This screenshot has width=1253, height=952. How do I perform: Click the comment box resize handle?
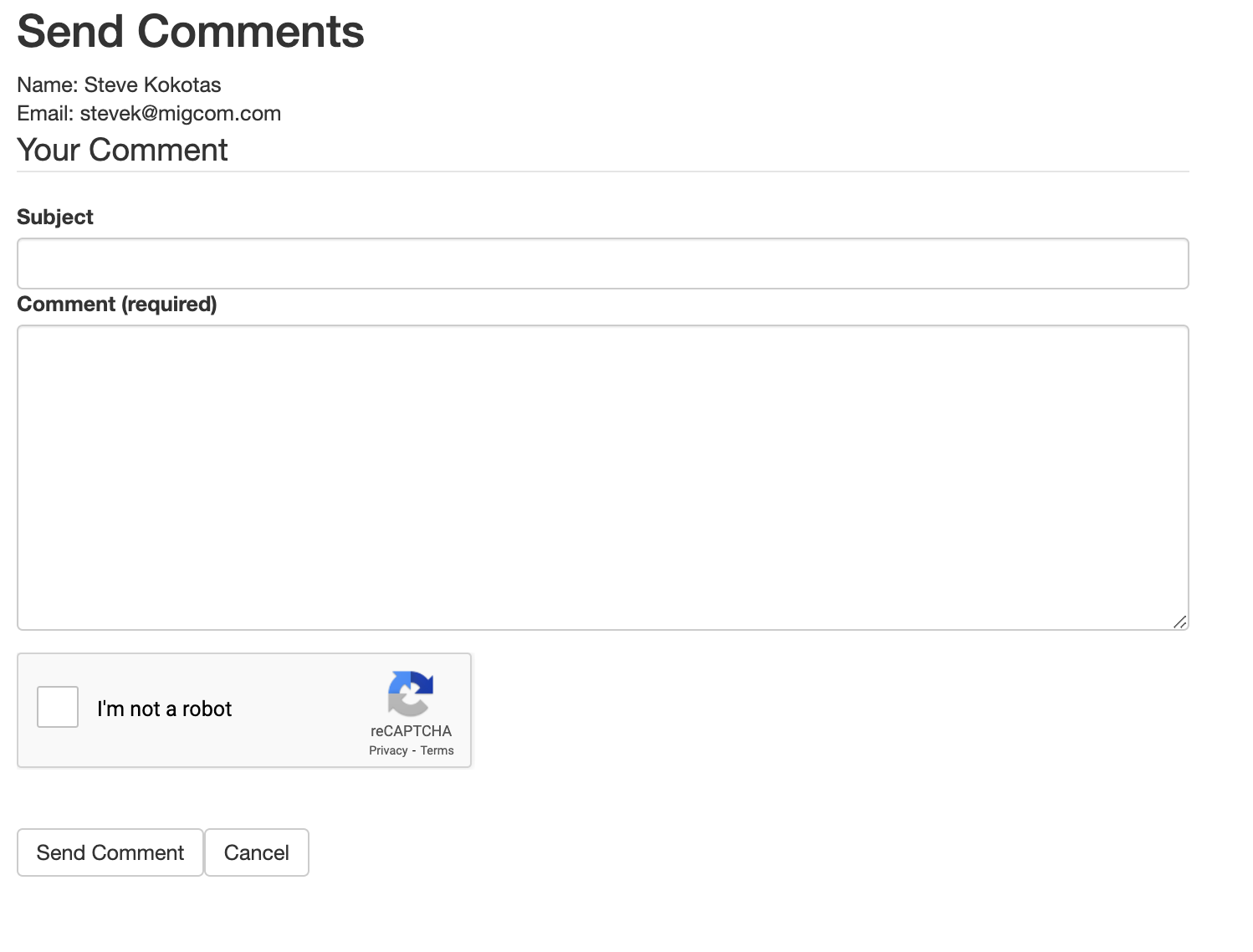(1179, 622)
